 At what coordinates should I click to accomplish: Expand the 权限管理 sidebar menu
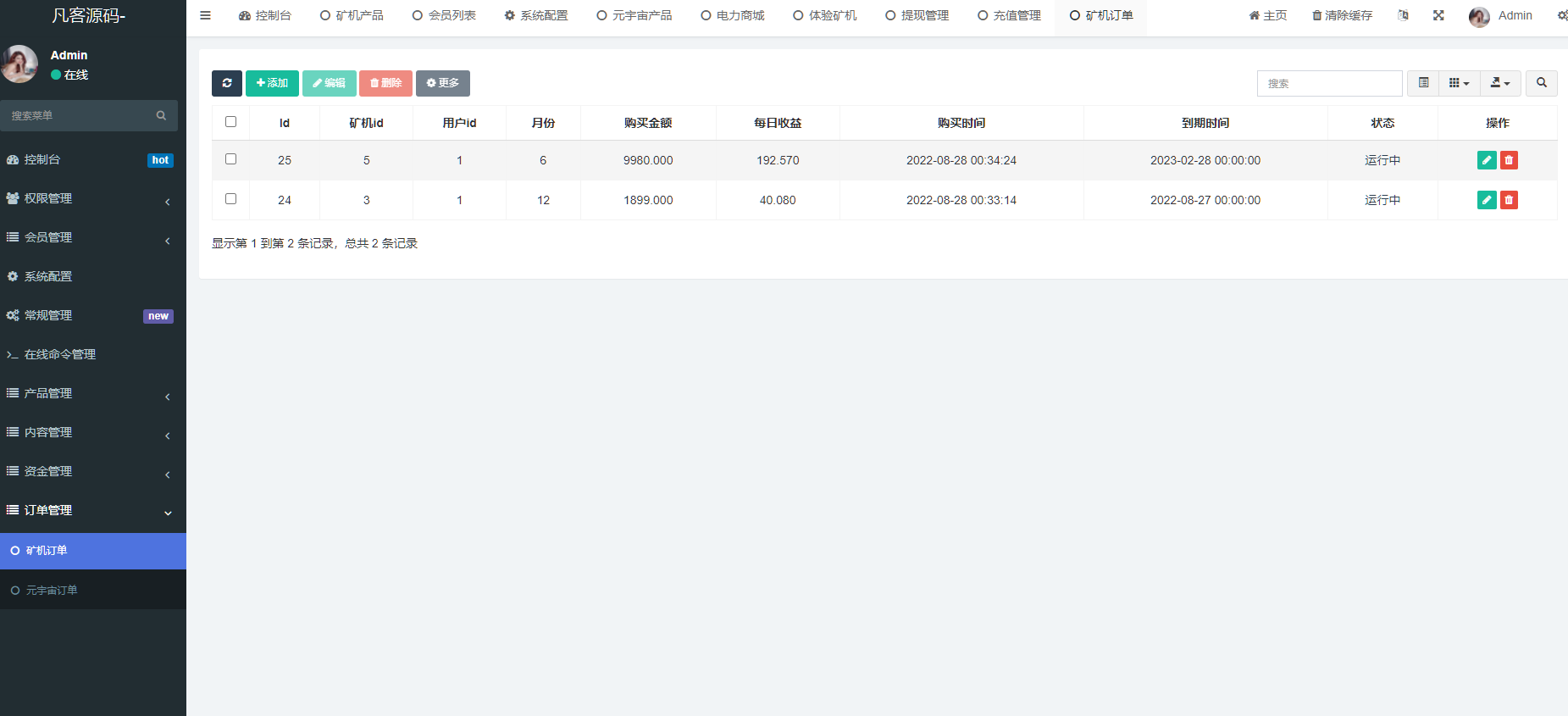click(89, 198)
